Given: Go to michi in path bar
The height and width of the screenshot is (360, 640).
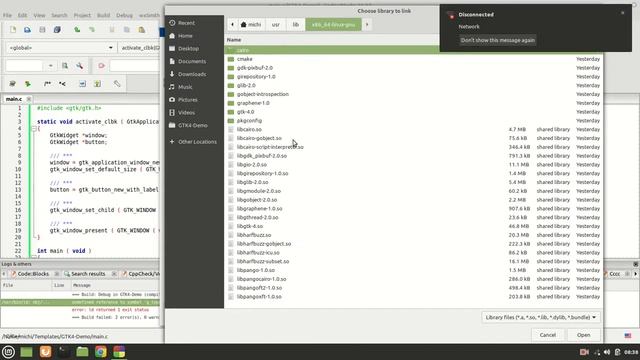Looking at the screenshot, I should [x=251, y=24].
